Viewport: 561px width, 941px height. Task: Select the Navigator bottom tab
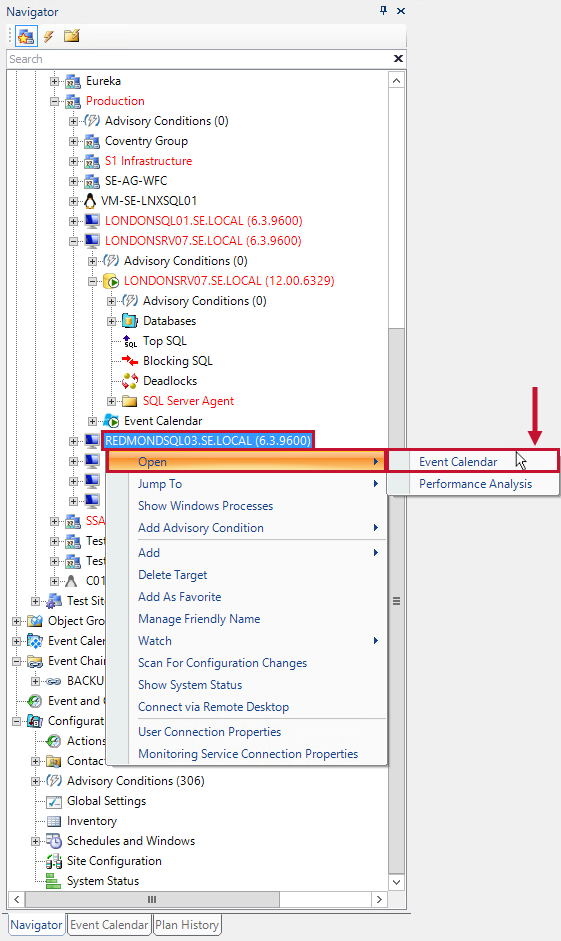pyautogui.click(x=36, y=925)
